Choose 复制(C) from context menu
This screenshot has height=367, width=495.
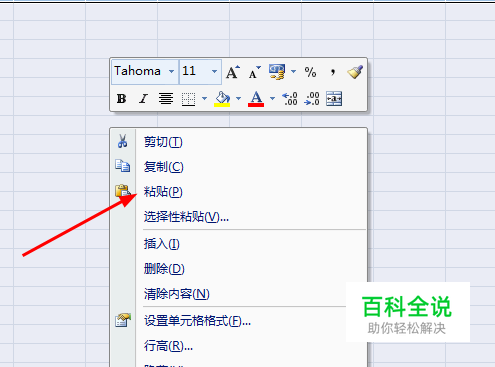click(x=239, y=167)
